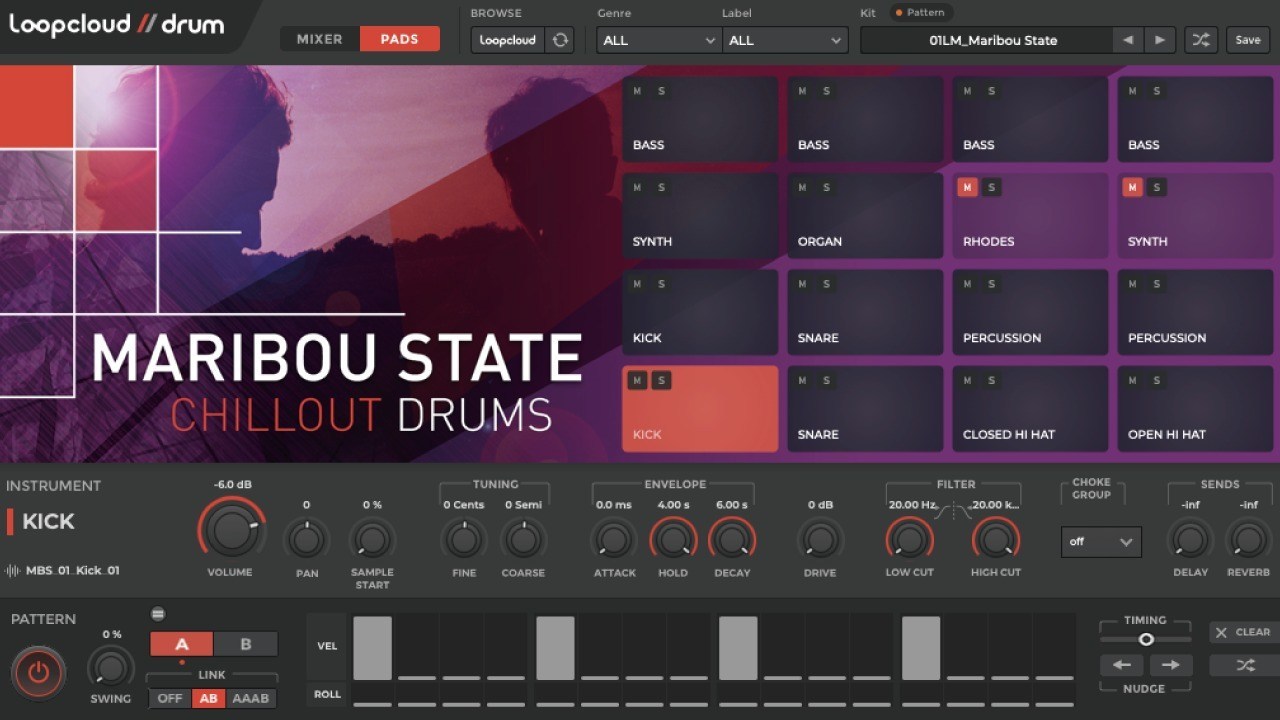Set pattern link to AAAB
Screen dimensions: 1280x720
click(x=250, y=698)
